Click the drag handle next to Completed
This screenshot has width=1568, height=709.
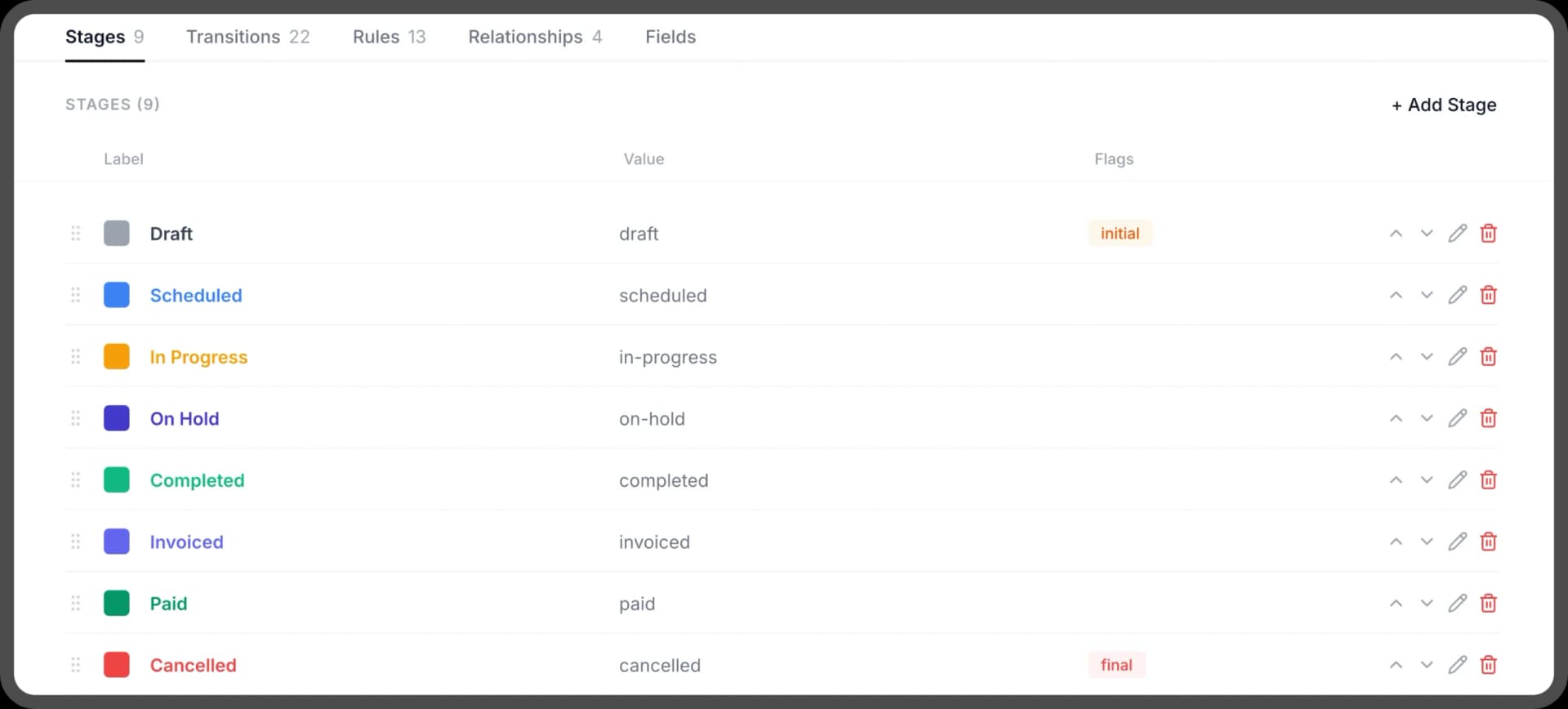(x=75, y=479)
